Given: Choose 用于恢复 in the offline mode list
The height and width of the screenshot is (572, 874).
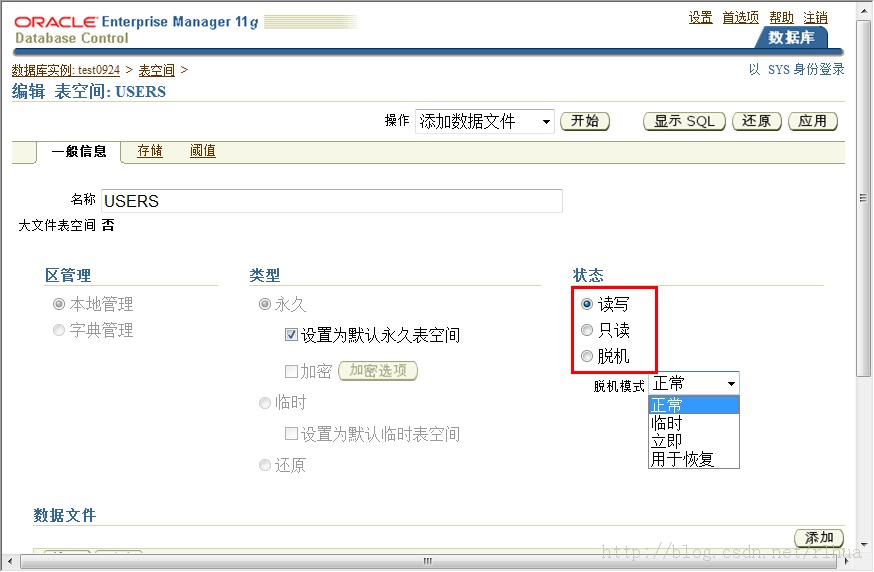Looking at the screenshot, I should 694,459.
